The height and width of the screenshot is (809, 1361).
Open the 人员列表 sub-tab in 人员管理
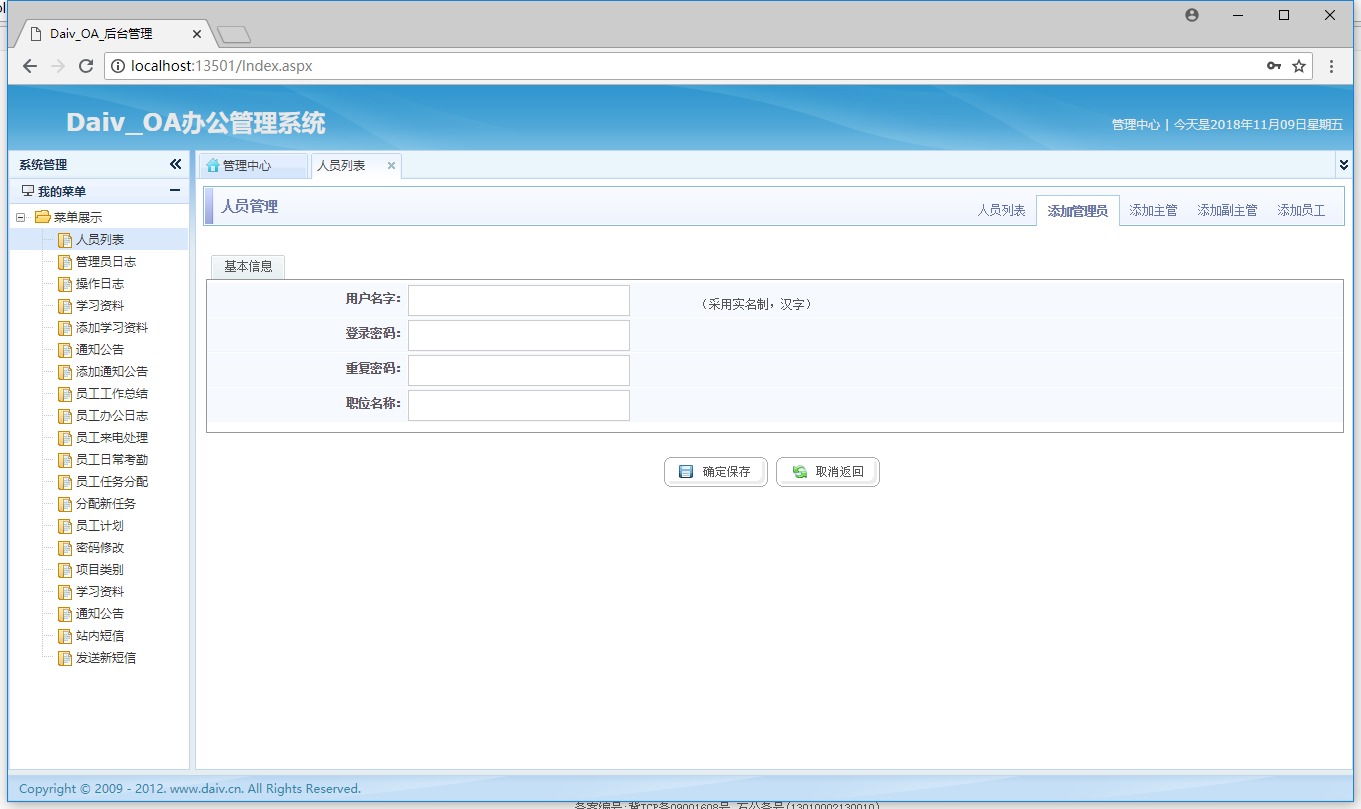click(x=1001, y=210)
